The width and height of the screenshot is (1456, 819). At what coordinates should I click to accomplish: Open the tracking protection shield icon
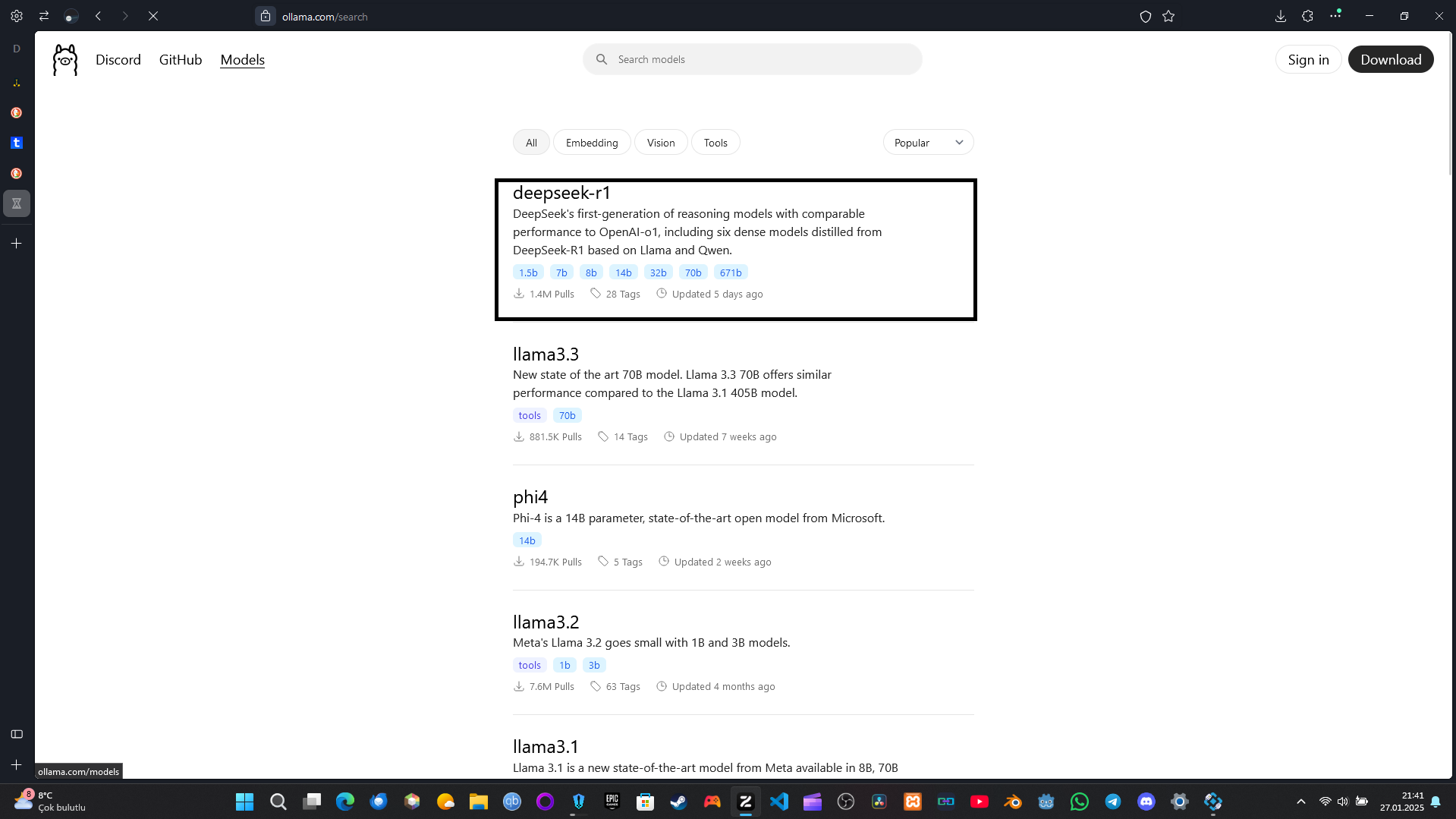pyautogui.click(x=1146, y=16)
